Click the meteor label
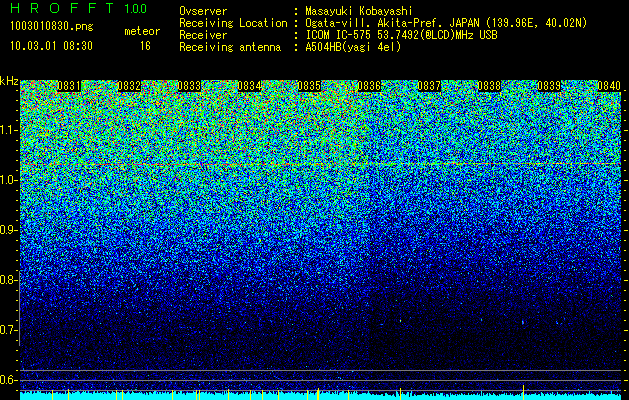 click(142, 31)
